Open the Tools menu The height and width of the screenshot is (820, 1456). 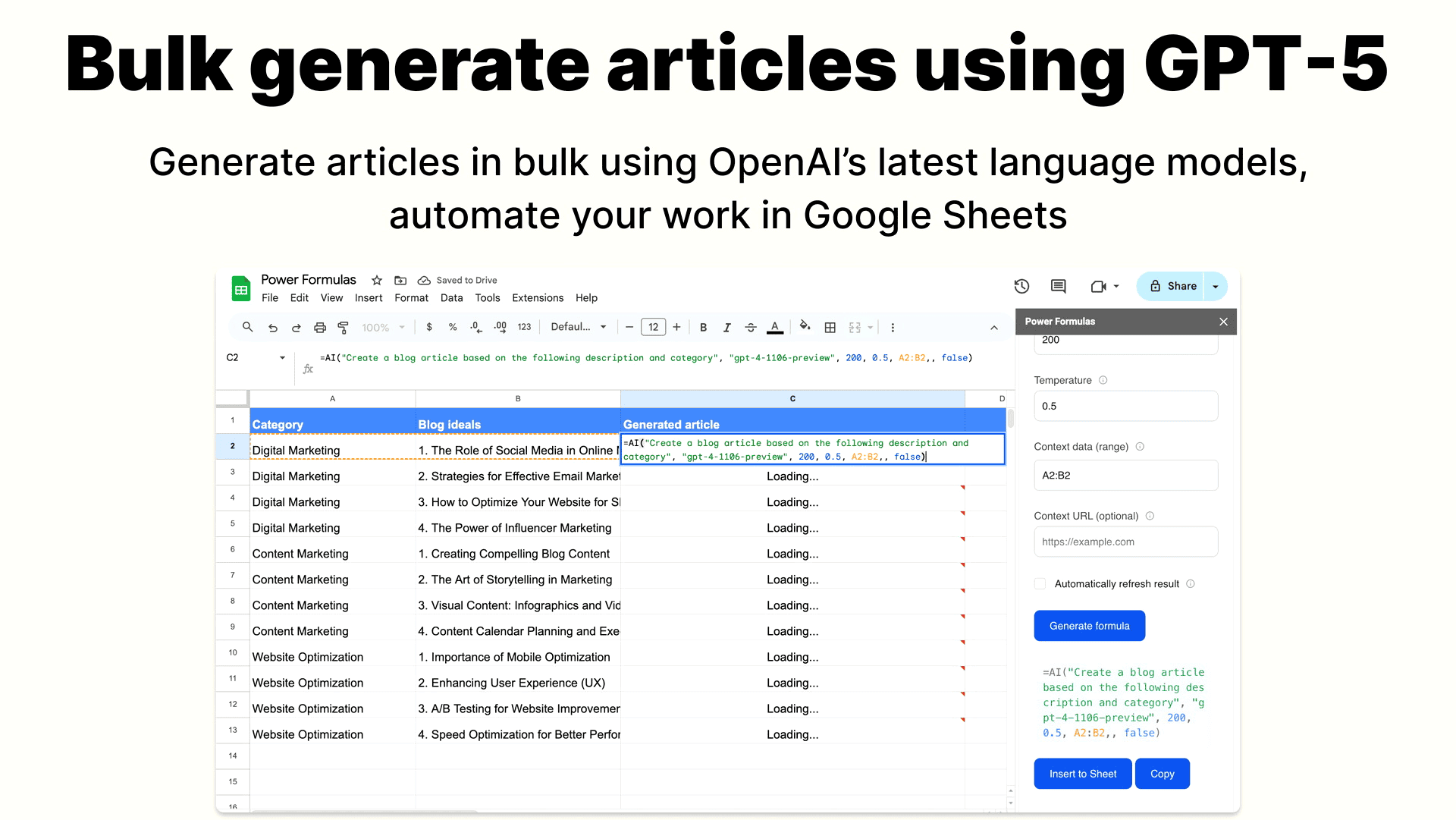(x=488, y=298)
